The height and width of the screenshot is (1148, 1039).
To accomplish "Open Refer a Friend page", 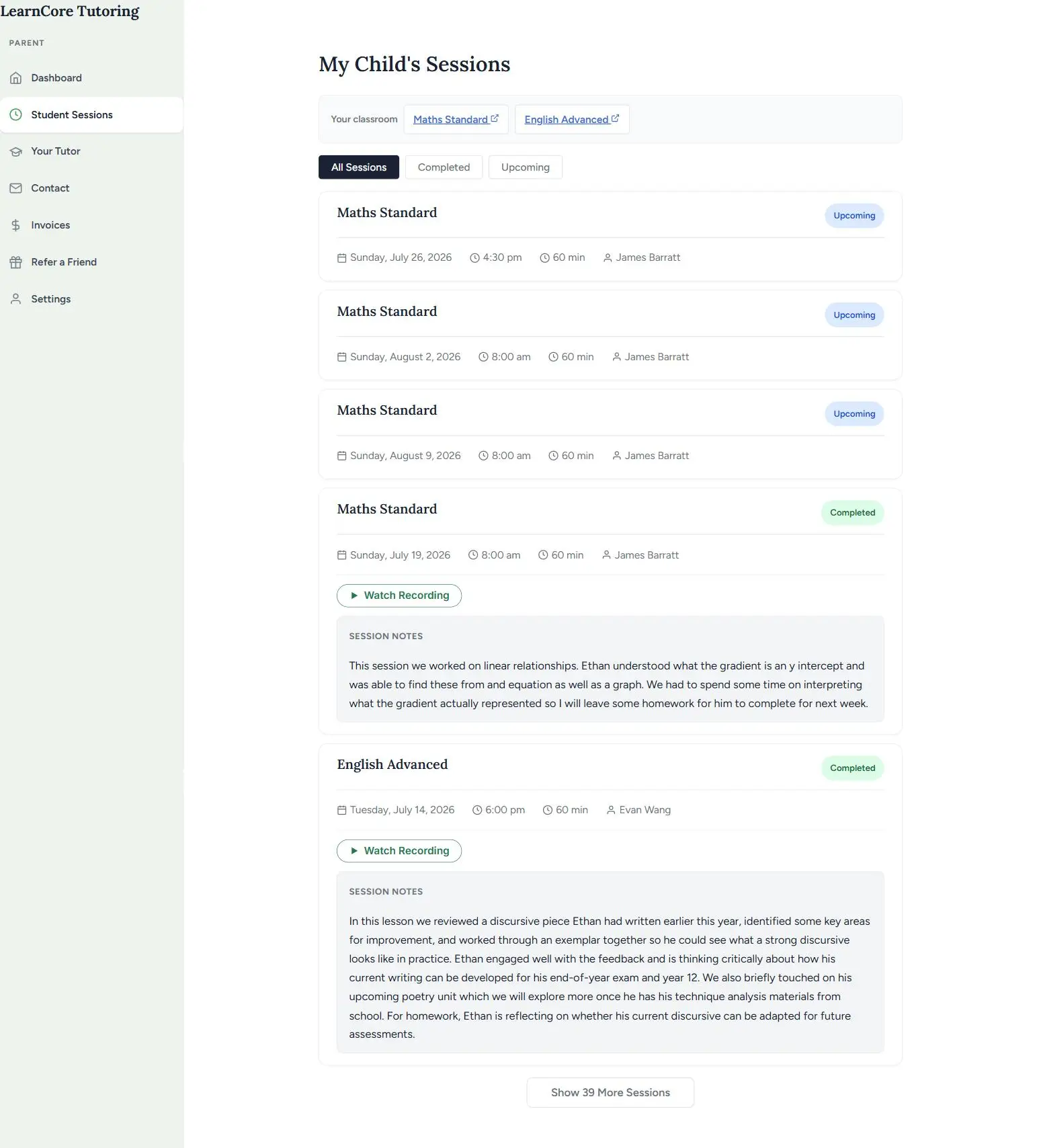I will point(91,262).
